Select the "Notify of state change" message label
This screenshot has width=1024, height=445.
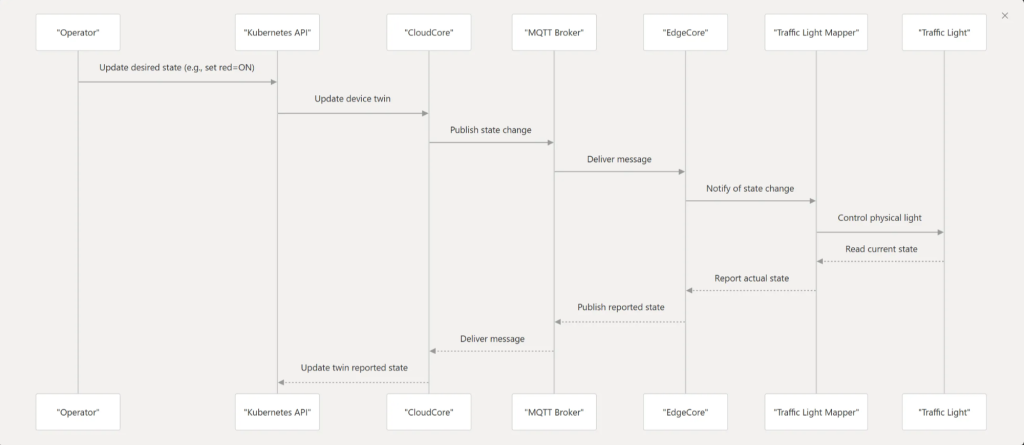click(750, 188)
